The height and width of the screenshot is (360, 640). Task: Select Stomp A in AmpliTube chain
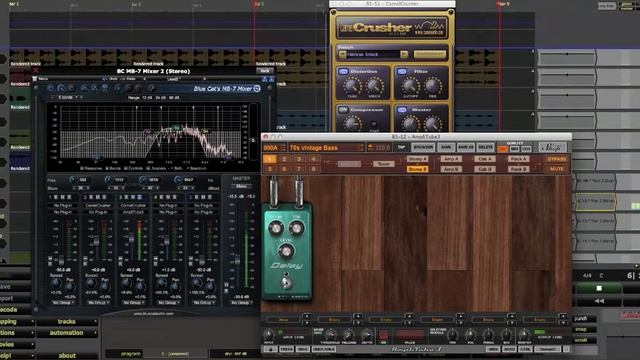coord(417,159)
